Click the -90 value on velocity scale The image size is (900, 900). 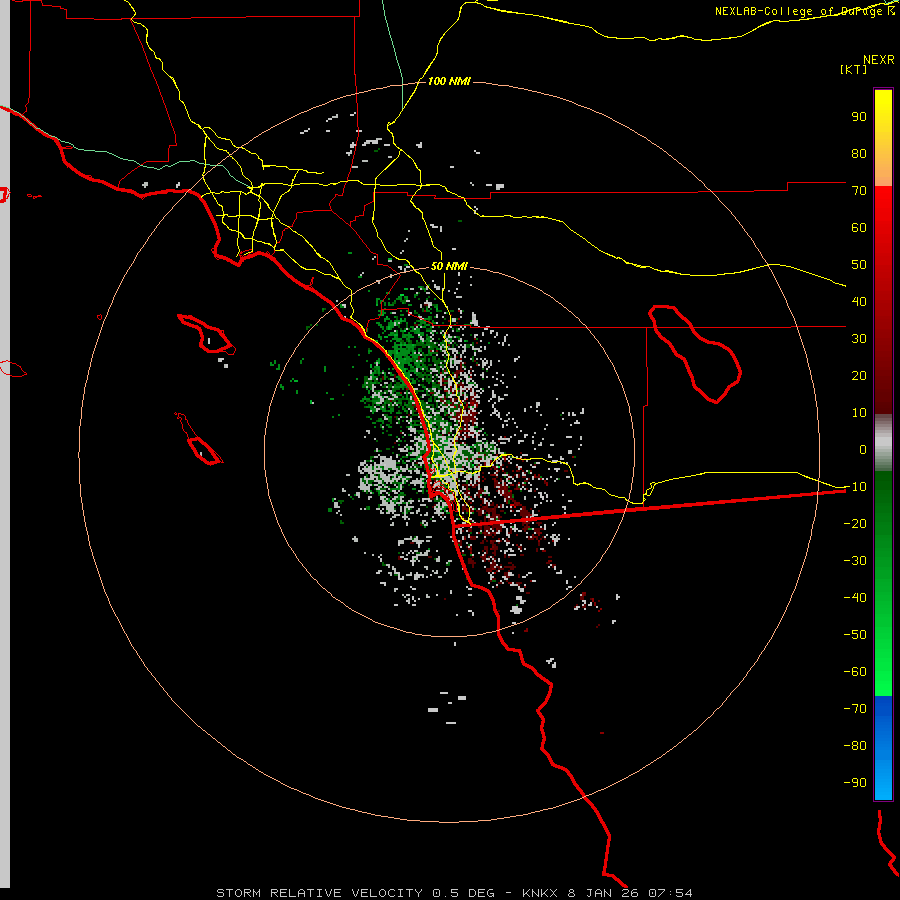855,783
